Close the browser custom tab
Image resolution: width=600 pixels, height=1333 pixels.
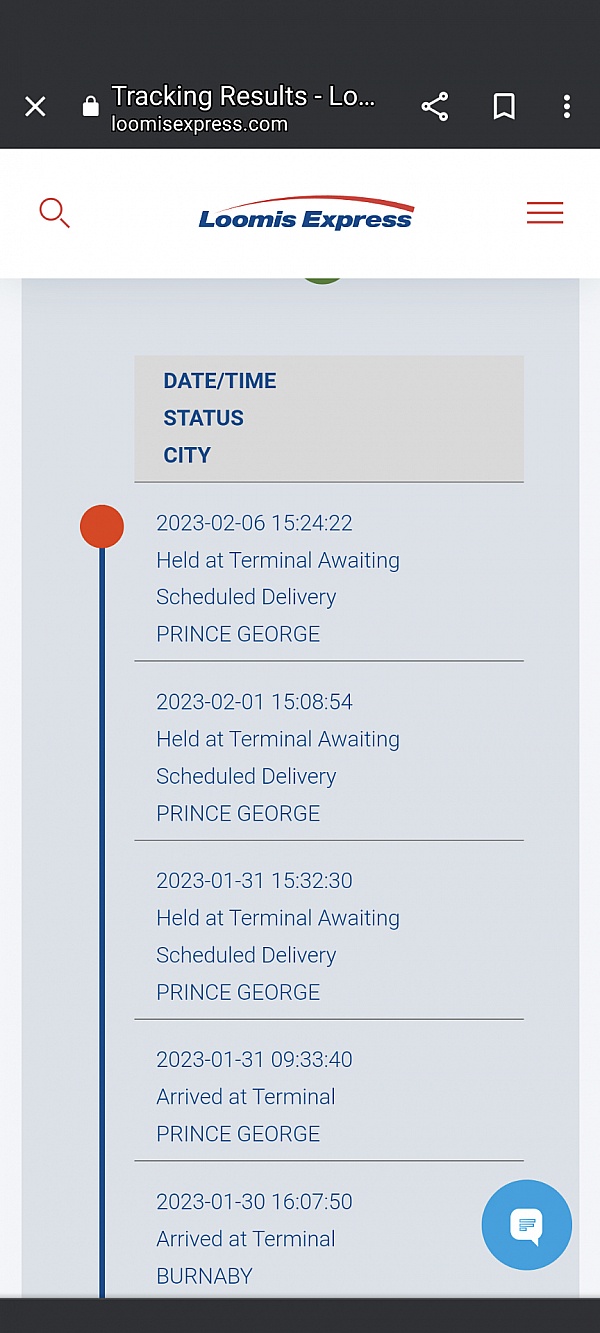click(35, 107)
